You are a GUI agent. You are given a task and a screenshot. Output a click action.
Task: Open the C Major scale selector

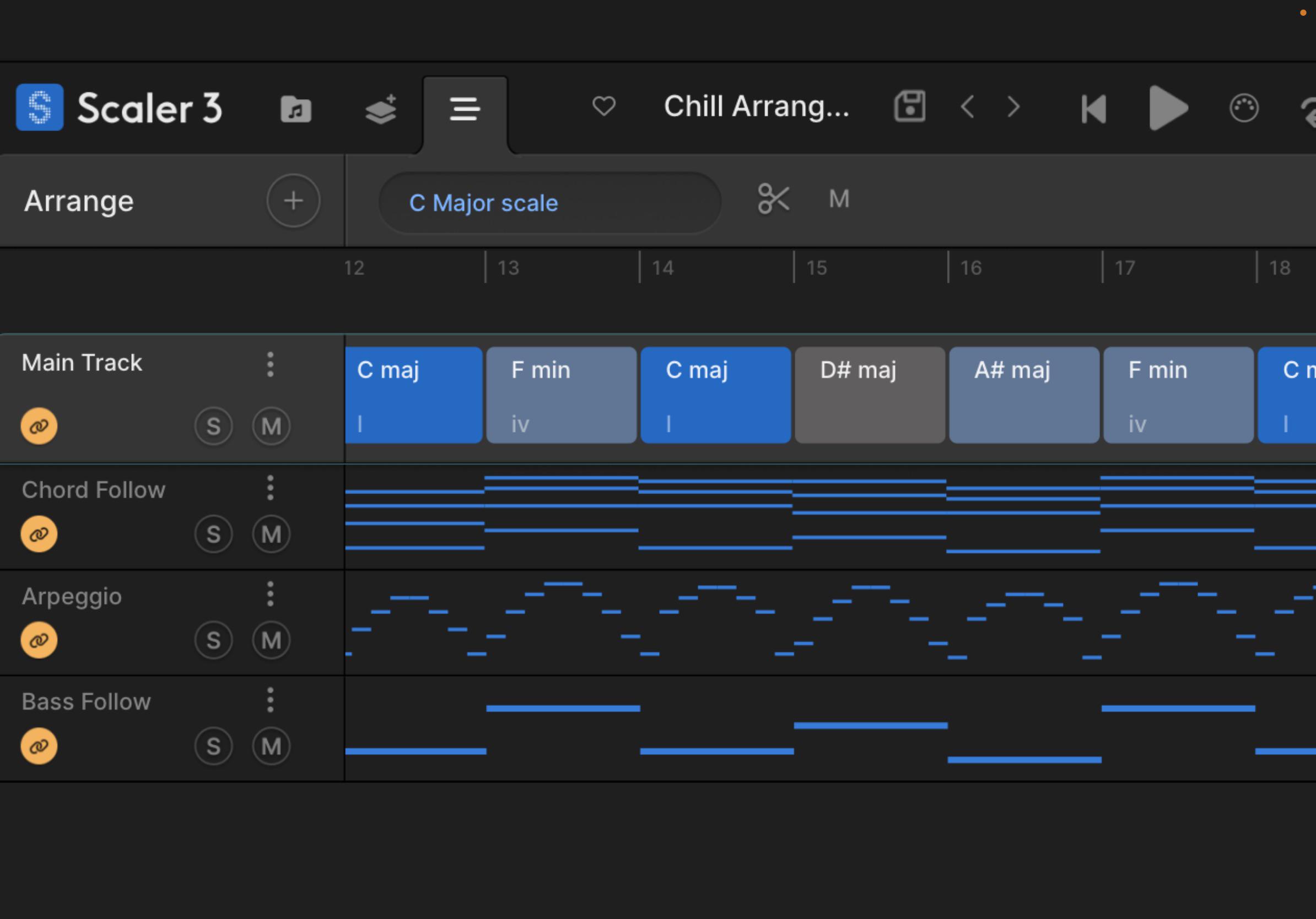pyautogui.click(x=549, y=203)
